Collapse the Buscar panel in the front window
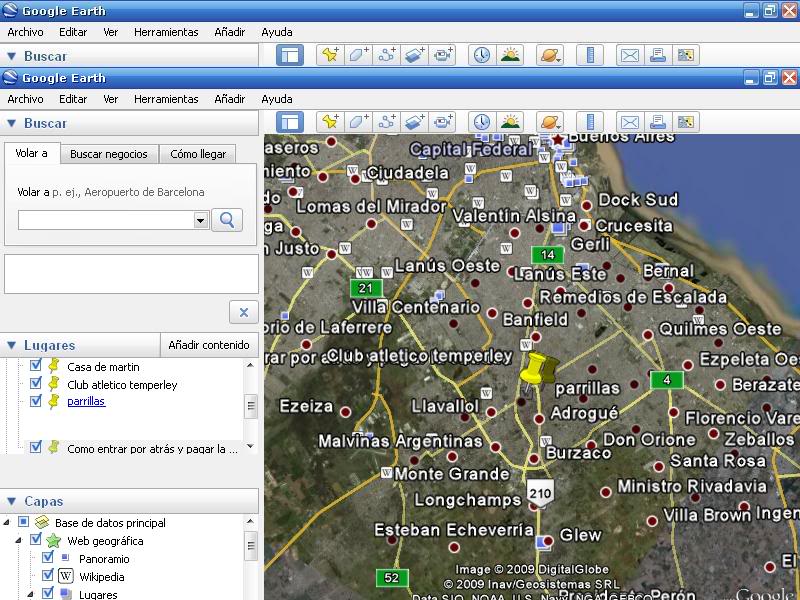800x600 pixels. [x=12, y=123]
